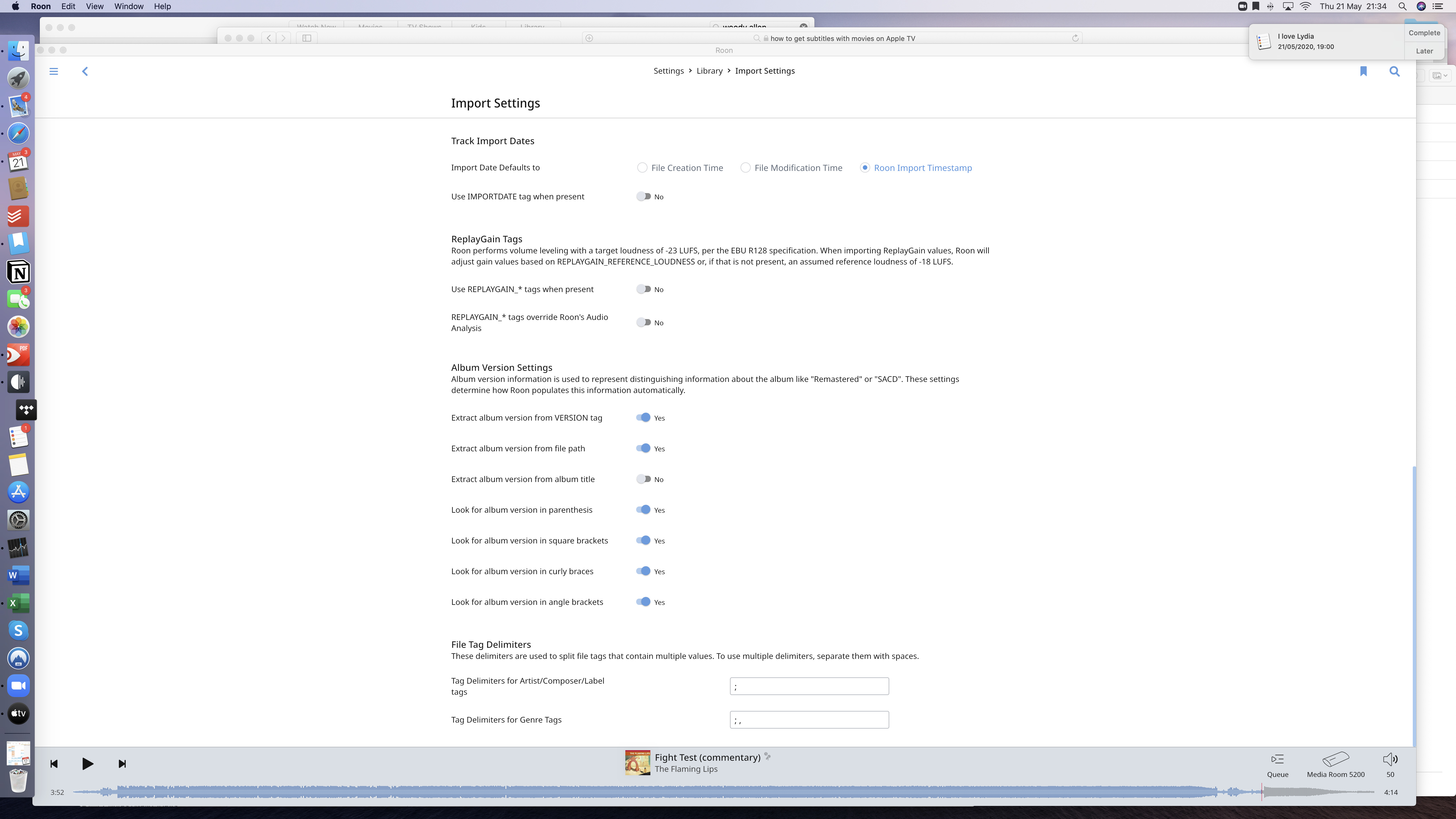Click Safari sidebar toggle behind Roon

coord(307,38)
